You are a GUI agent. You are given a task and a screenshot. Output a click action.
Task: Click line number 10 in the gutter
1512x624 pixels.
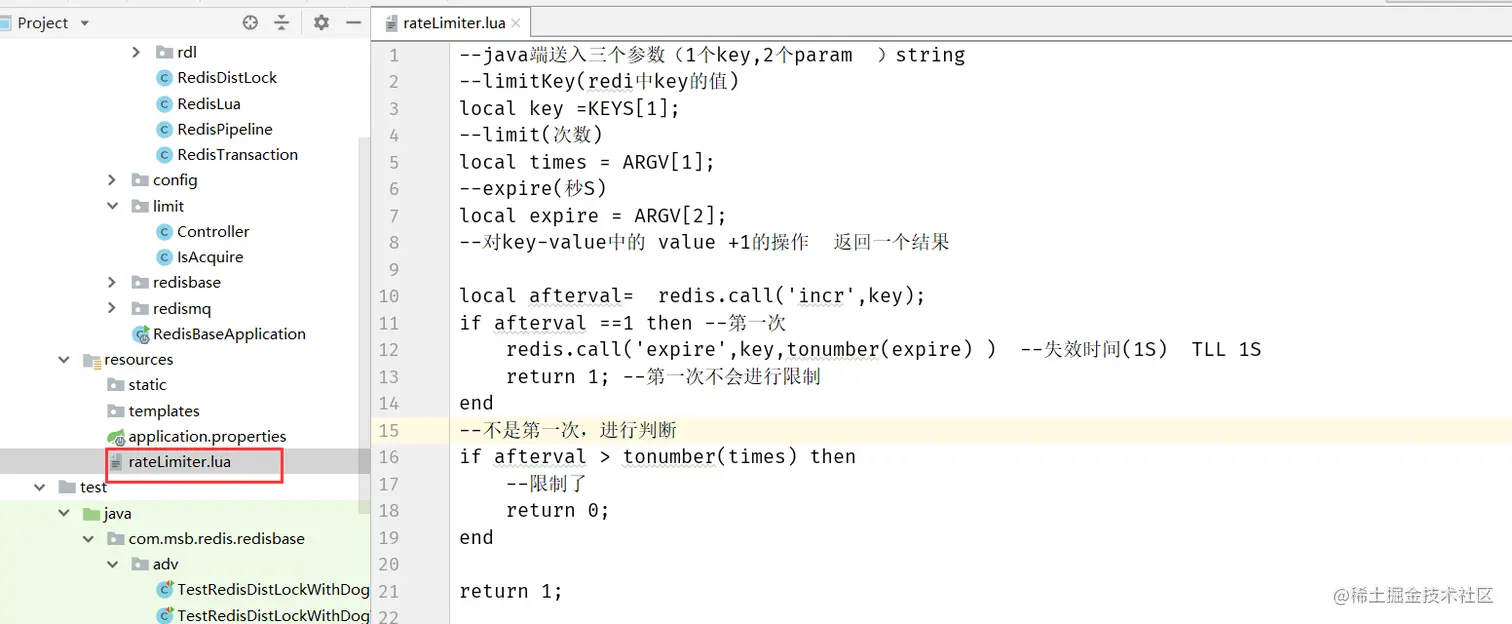[x=388, y=296]
